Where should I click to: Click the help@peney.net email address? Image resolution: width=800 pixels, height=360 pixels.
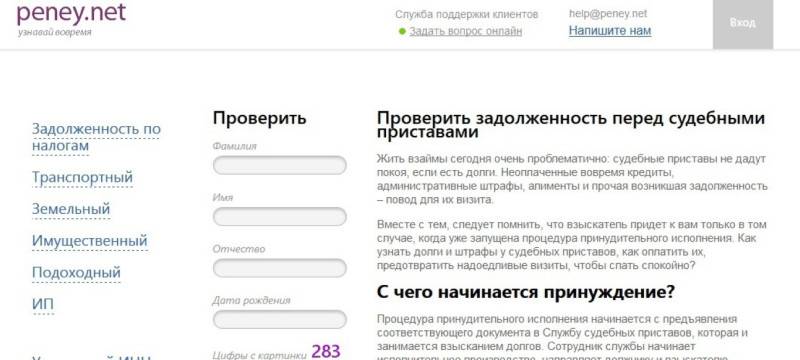point(608,14)
